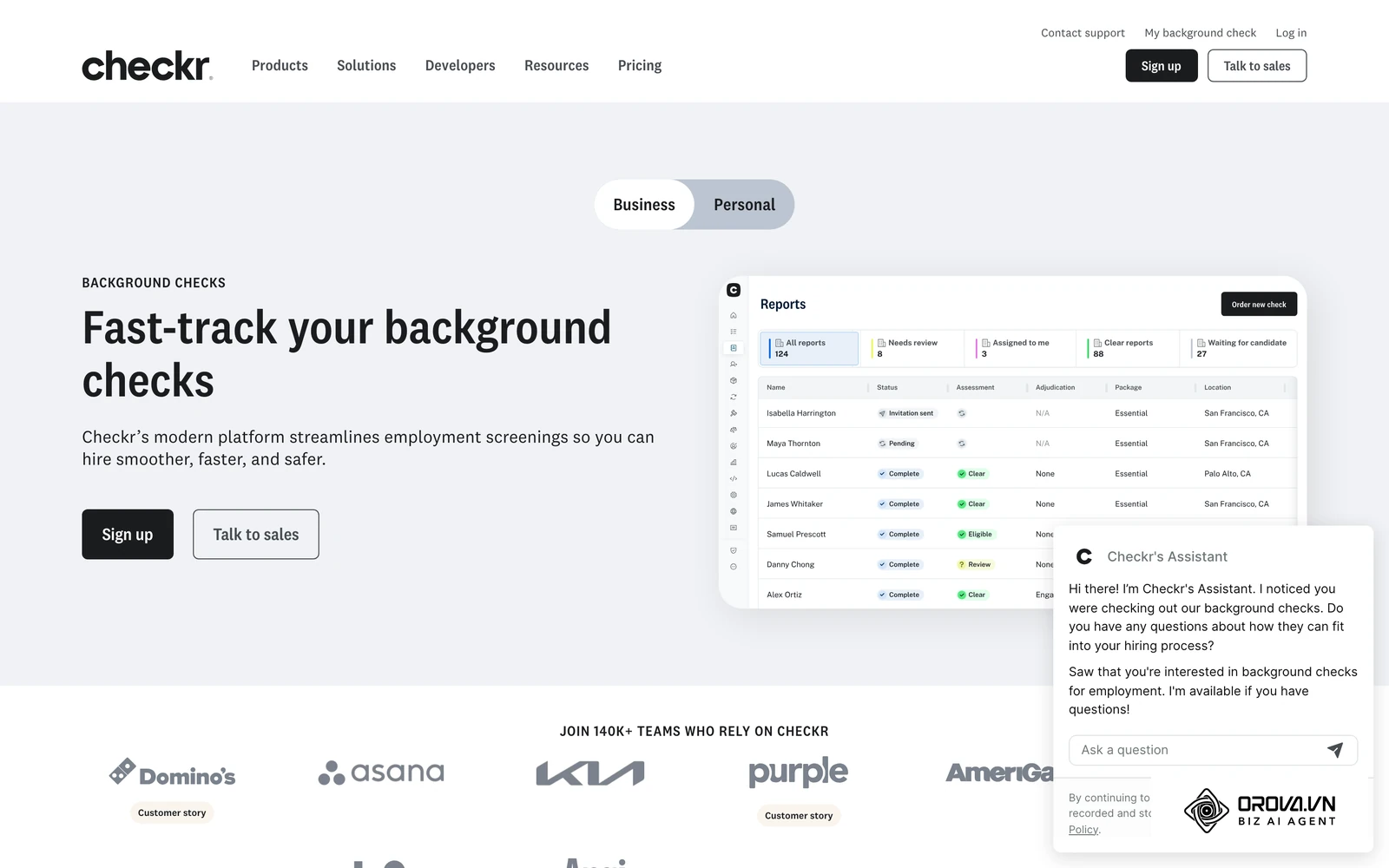The width and height of the screenshot is (1389, 868).
Task: Click the purple brand logo
Action: coord(799,772)
